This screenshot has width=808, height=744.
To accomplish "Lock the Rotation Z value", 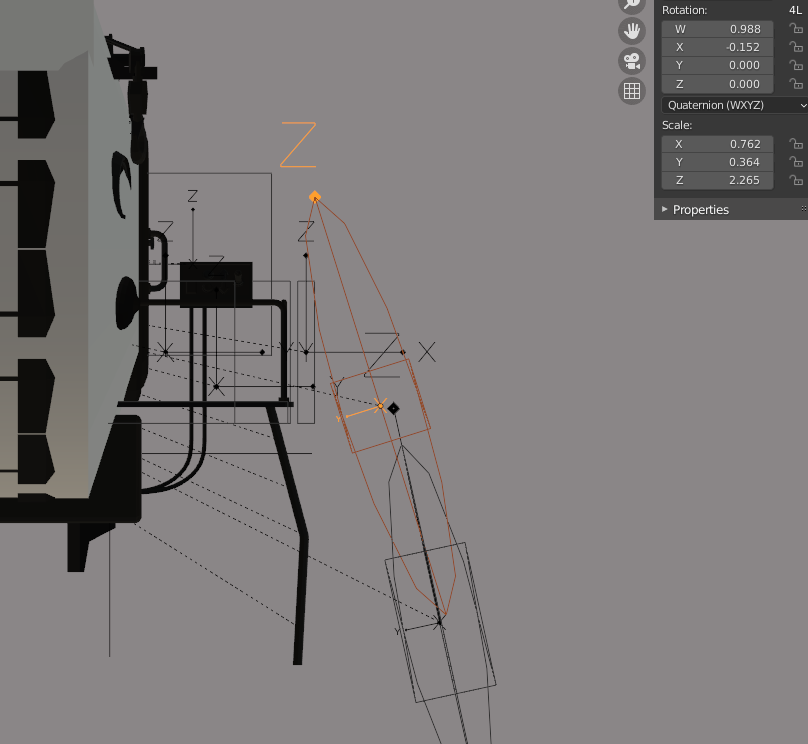I will tap(796, 83).
